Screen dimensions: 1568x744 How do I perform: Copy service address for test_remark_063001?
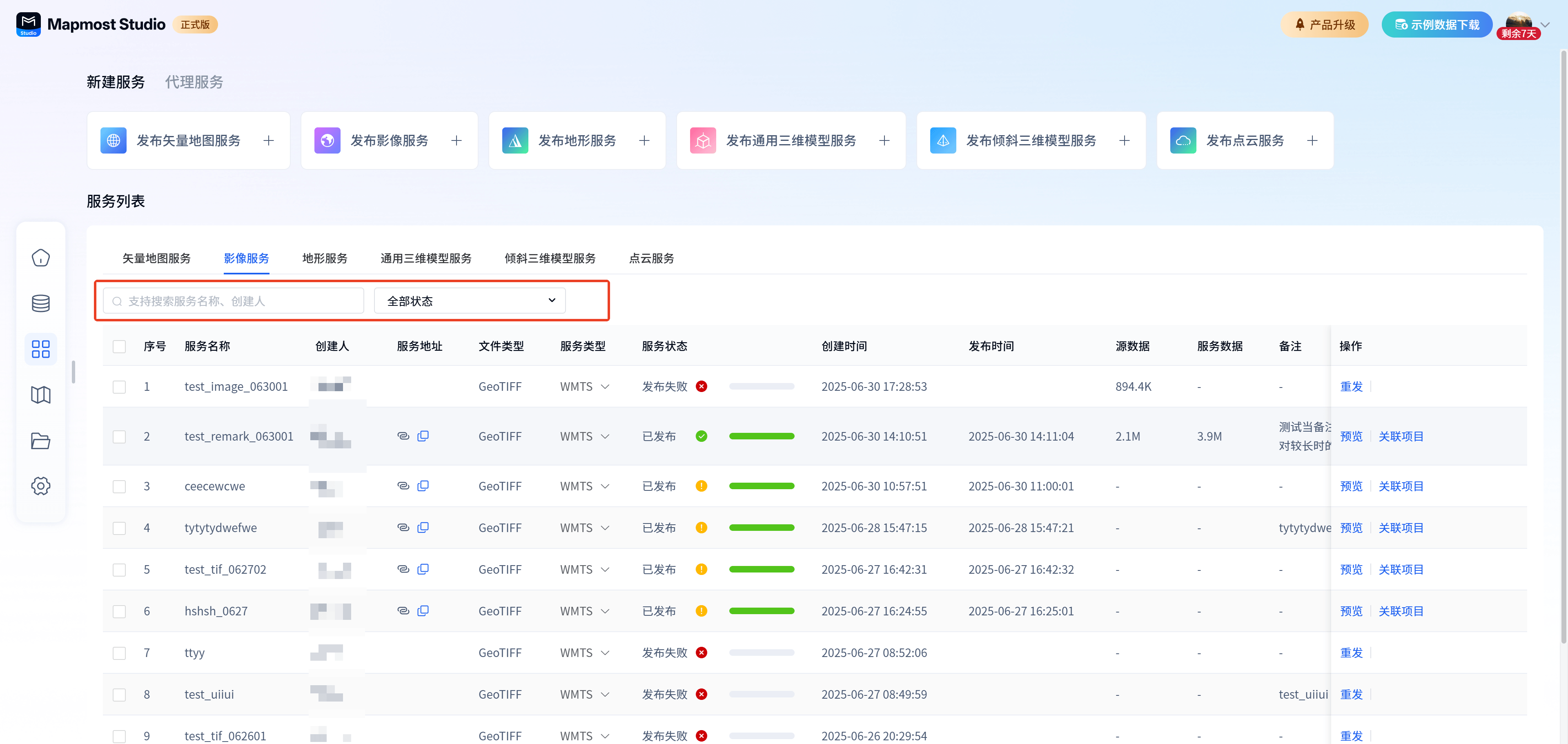423,436
